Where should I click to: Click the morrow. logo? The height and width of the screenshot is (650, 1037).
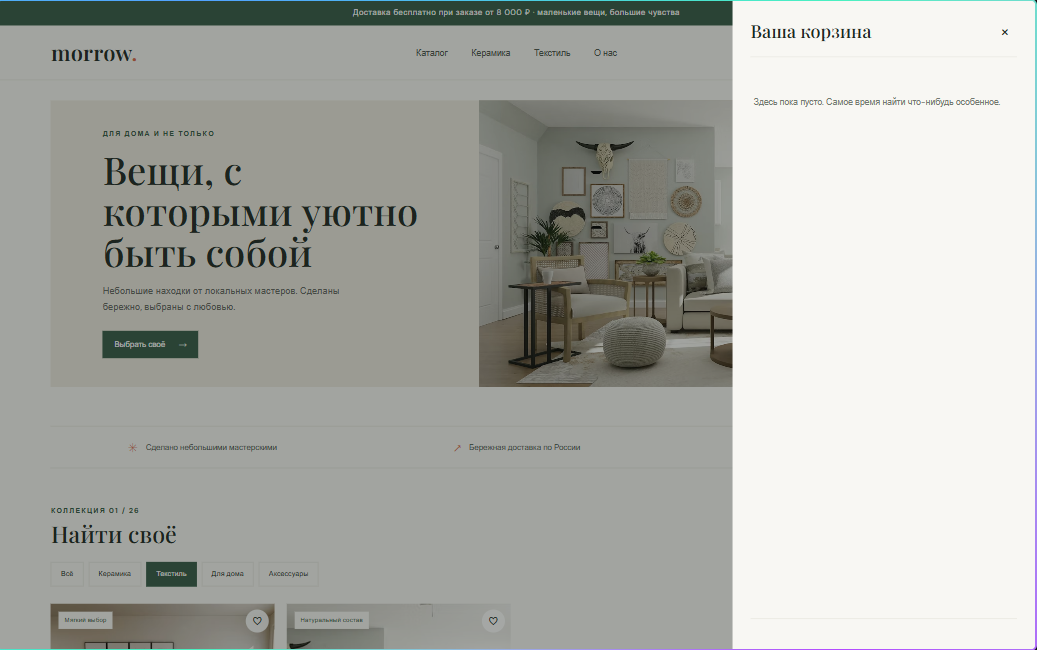(x=94, y=54)
